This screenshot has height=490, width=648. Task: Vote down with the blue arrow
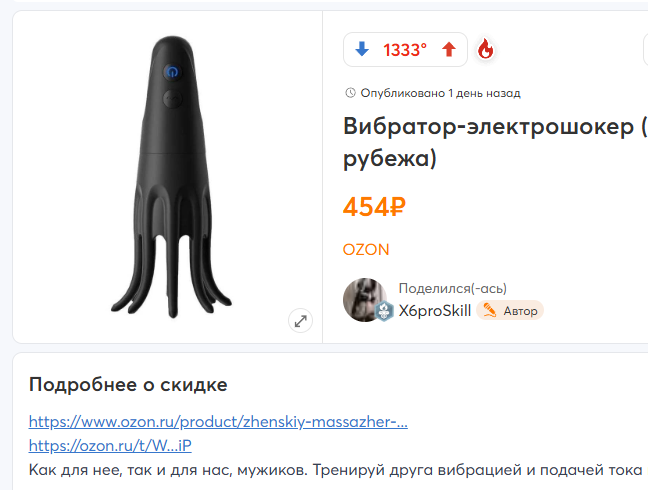point(362,49)
